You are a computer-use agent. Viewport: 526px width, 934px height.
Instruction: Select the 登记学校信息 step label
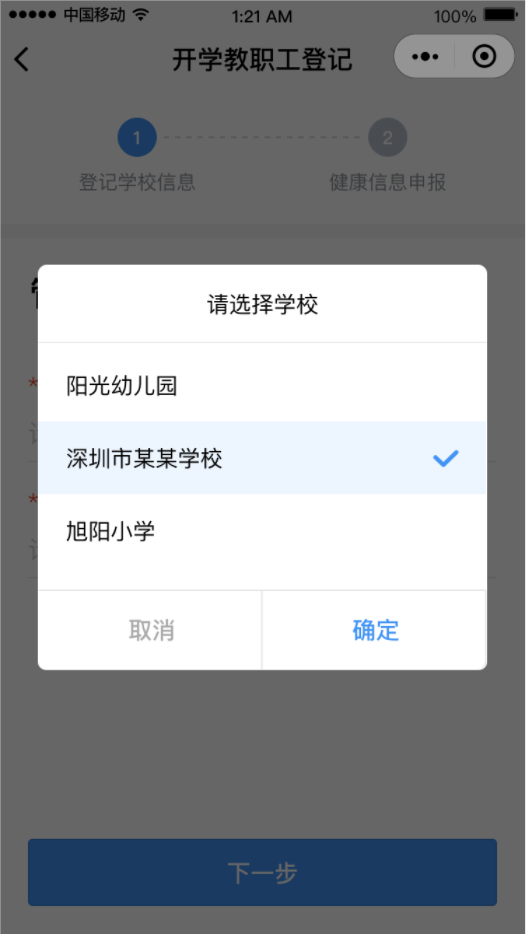137,182
